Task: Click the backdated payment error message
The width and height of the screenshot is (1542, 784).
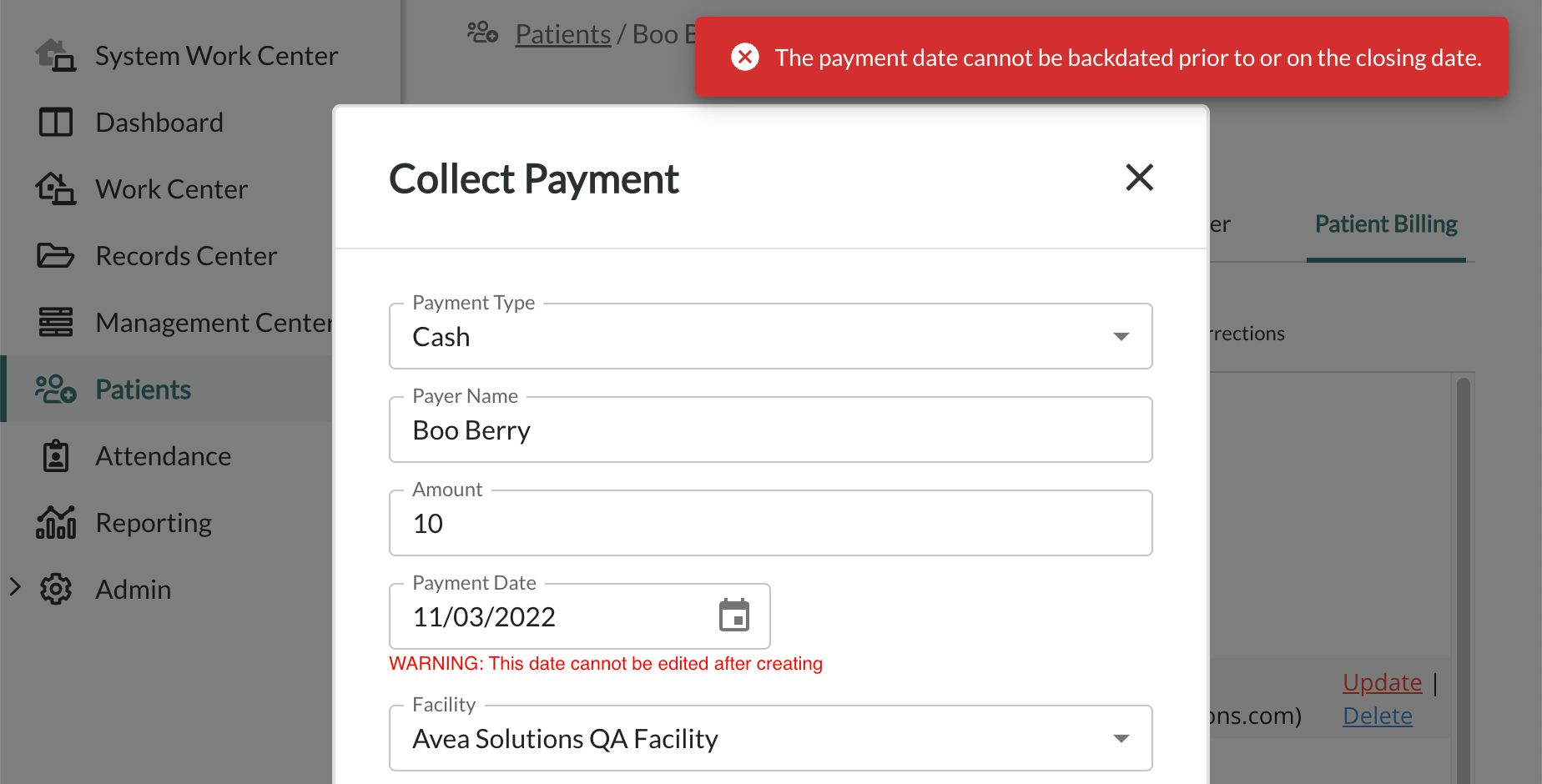Action: (1128, 58)
